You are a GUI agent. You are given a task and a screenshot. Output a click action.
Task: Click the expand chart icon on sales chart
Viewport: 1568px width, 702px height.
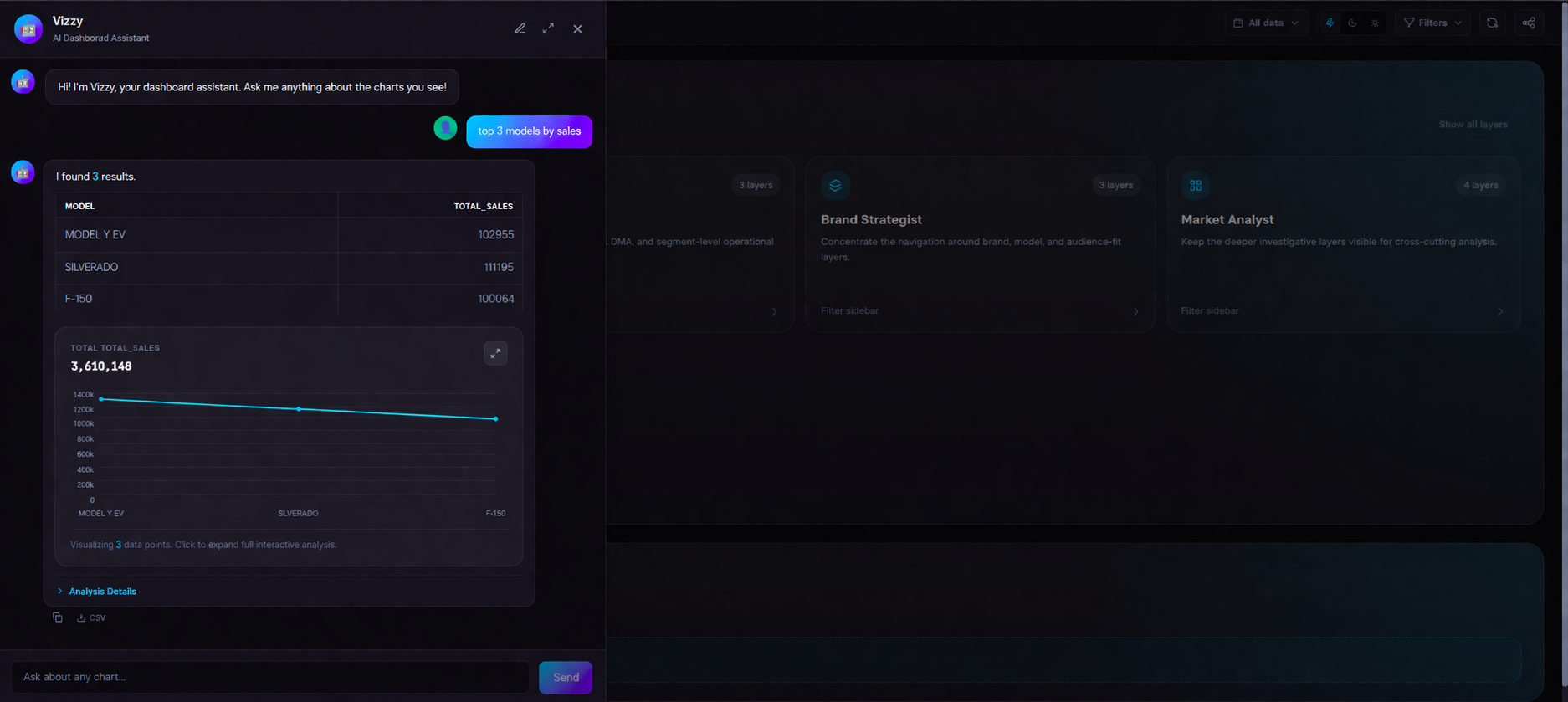coord(495,354)
